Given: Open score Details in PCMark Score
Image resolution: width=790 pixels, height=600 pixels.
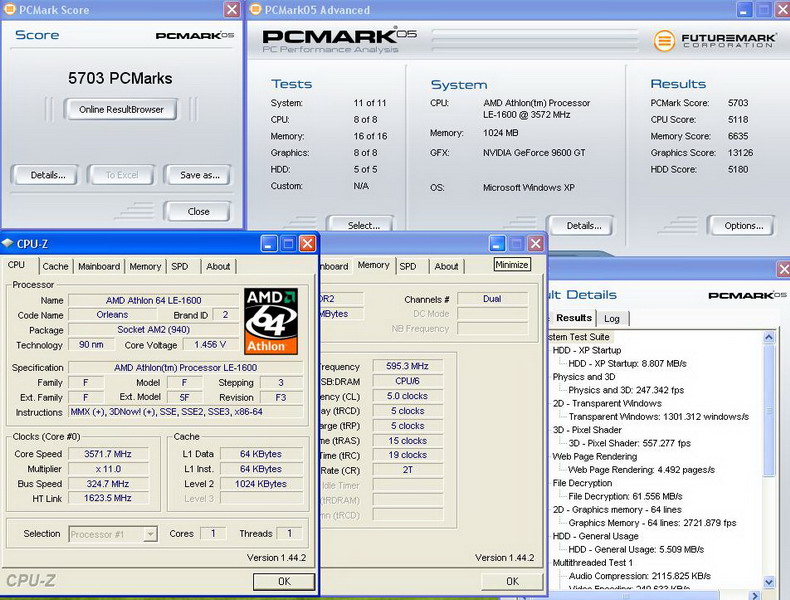Looking at the screenshot, I should tap(44, 175).
